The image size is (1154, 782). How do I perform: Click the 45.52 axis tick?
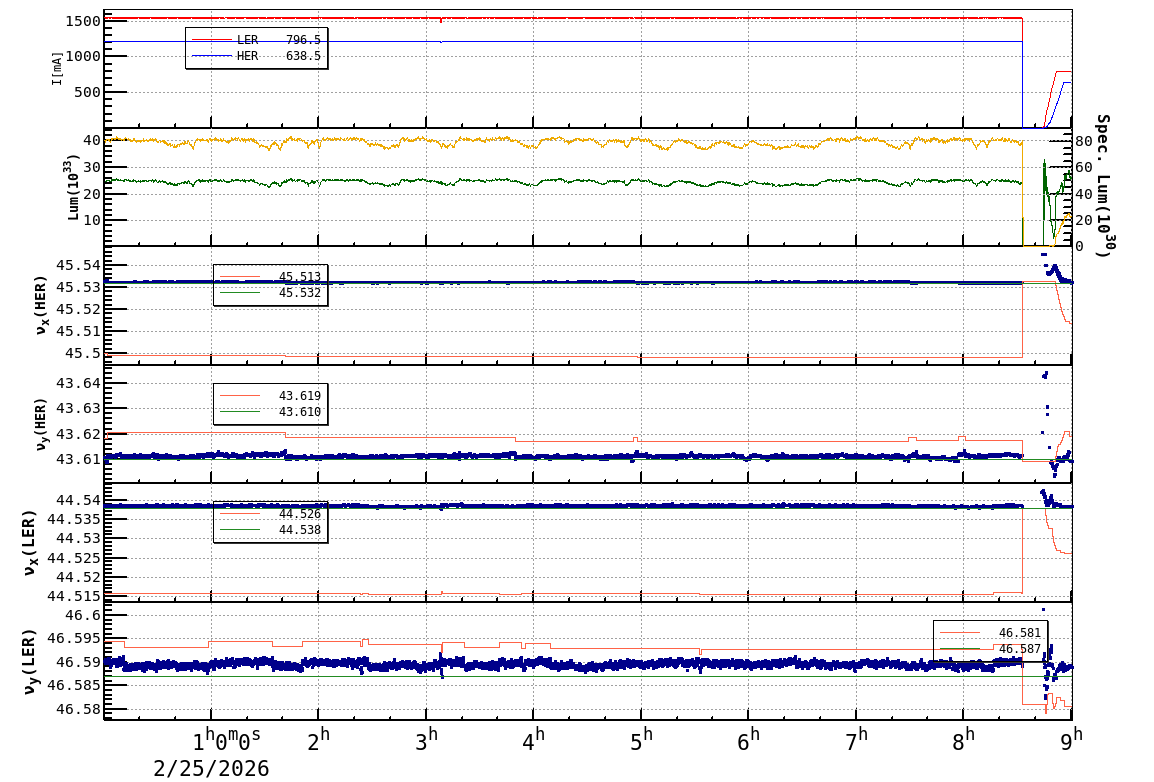coord(79,309)
